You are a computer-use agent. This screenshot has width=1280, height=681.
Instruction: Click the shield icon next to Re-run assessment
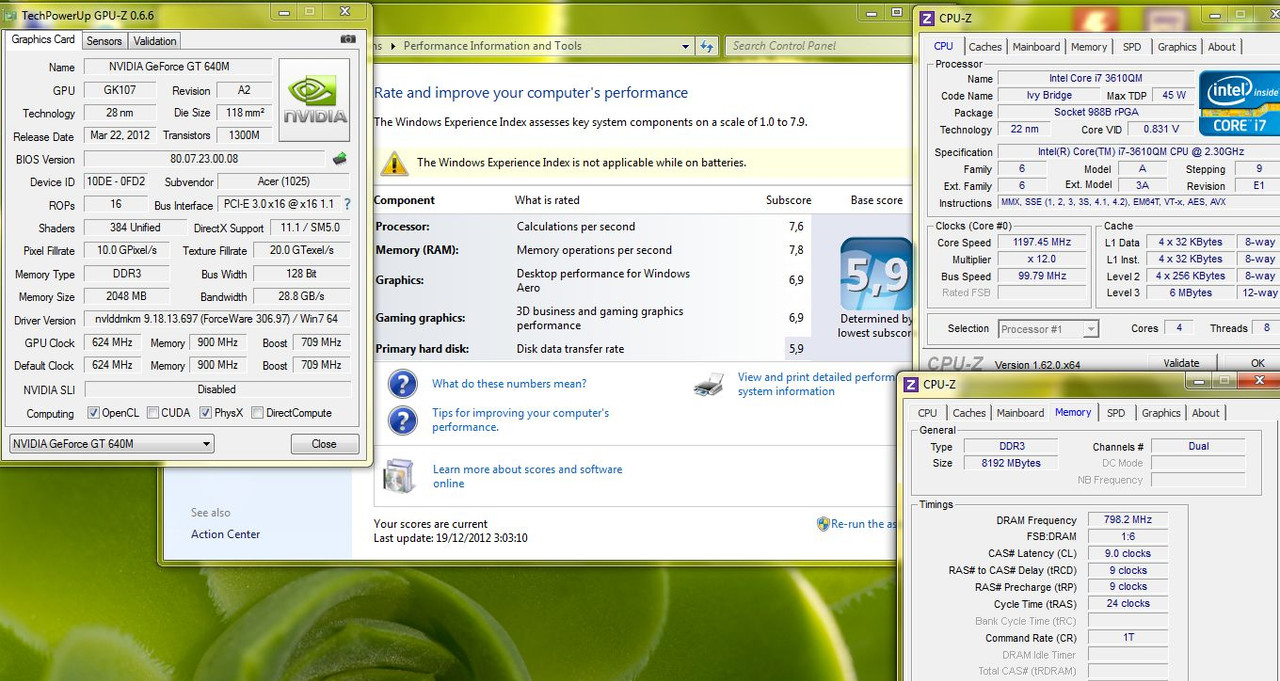[x=823, y=523]
